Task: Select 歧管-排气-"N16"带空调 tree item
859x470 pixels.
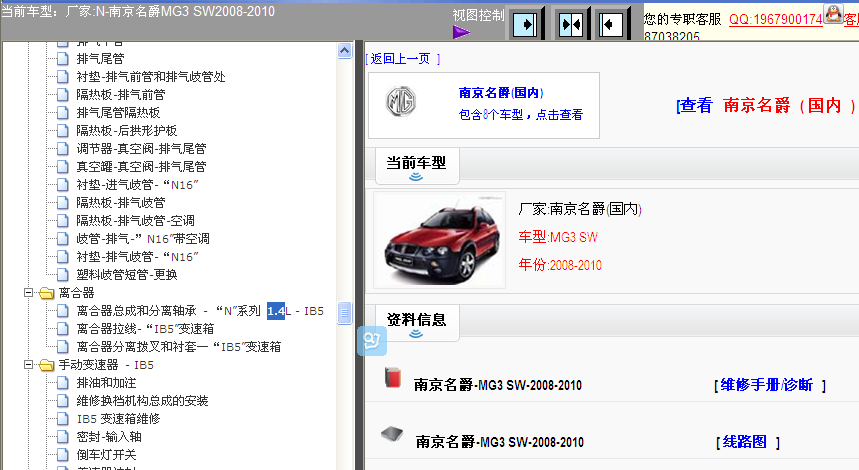Action: pos(143,239)
